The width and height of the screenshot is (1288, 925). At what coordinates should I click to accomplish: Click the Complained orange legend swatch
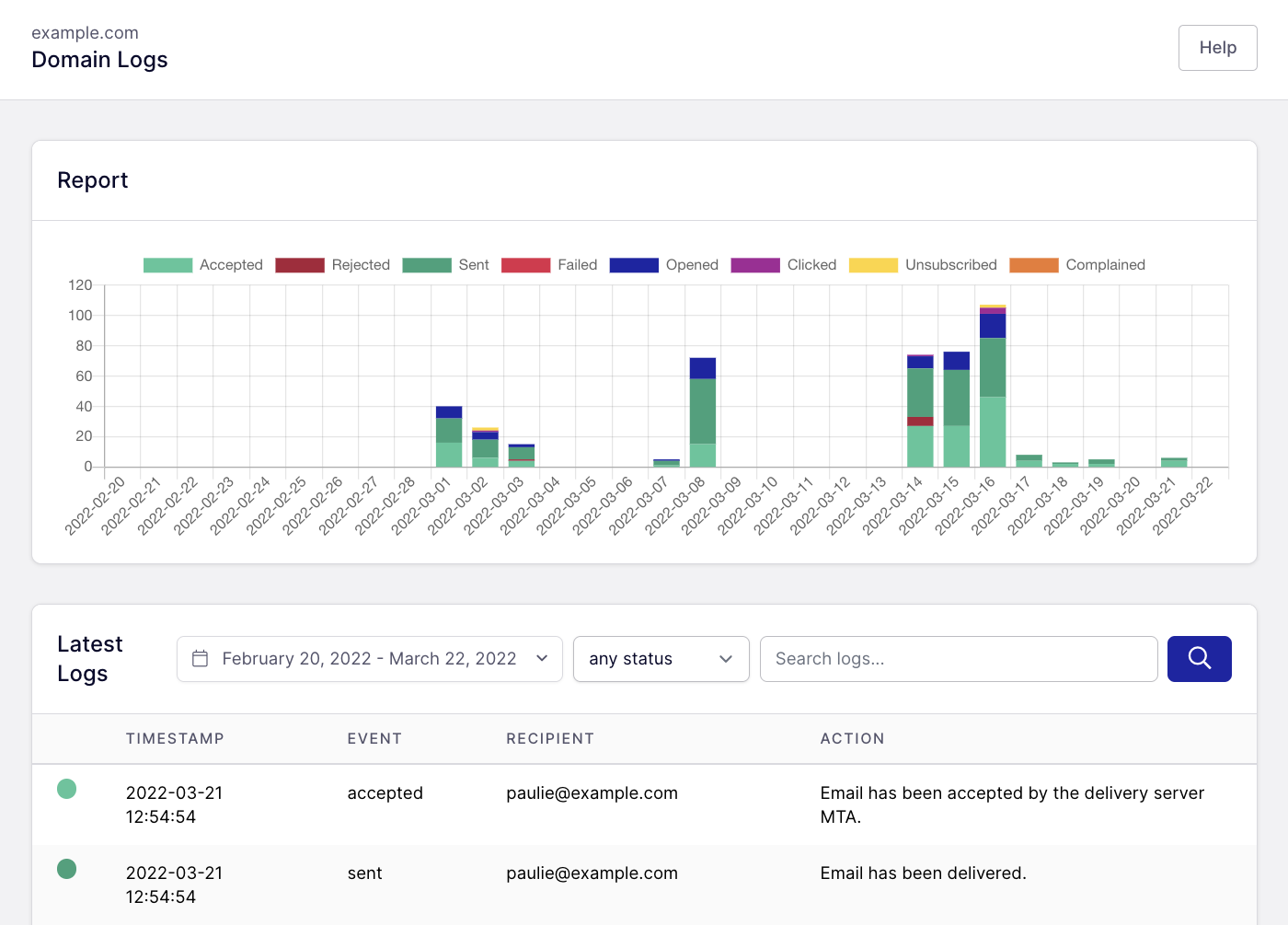(x=1033, y=265)
